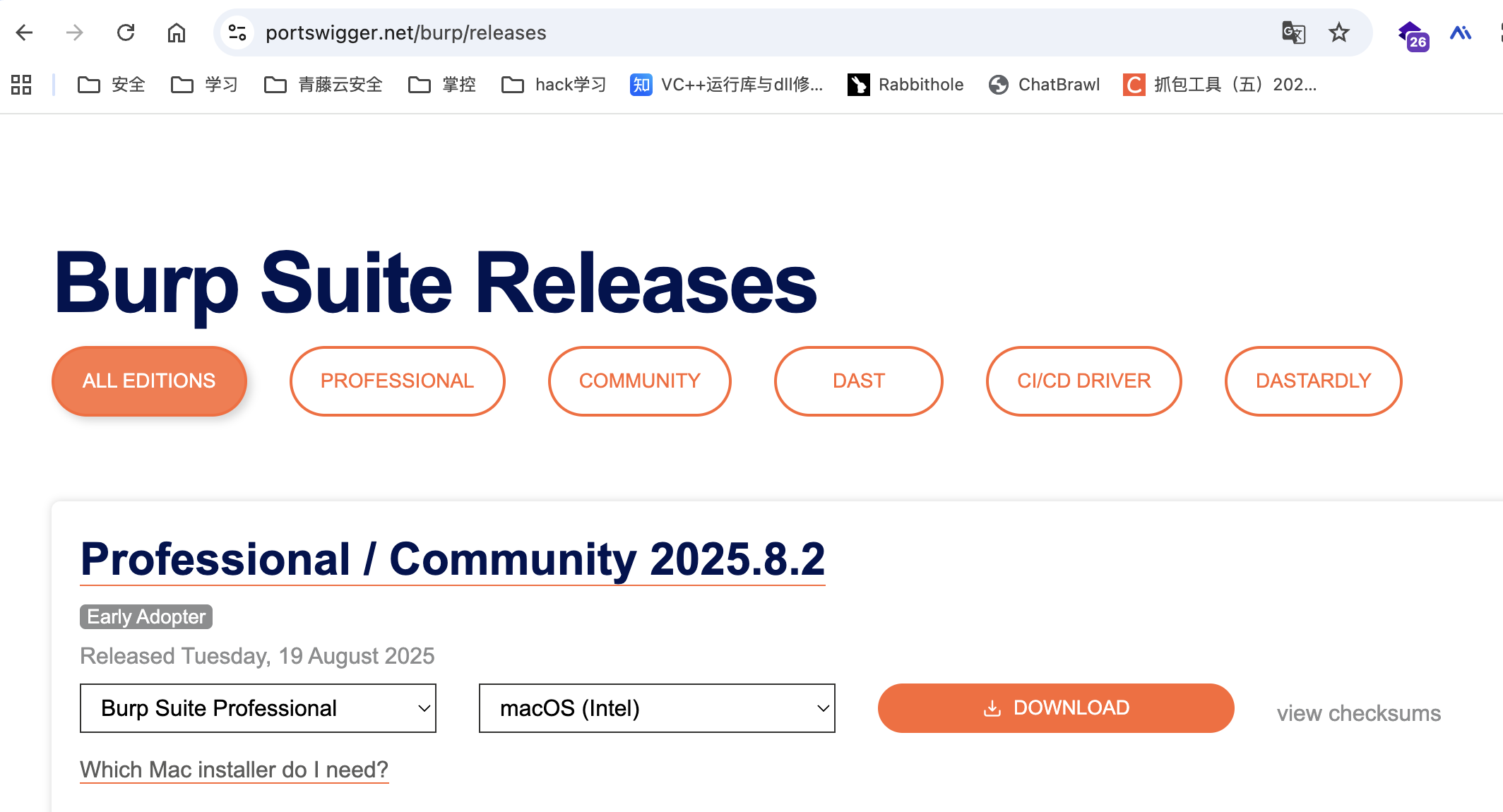Select the DASTARDLY filter

pos(1314,381)
